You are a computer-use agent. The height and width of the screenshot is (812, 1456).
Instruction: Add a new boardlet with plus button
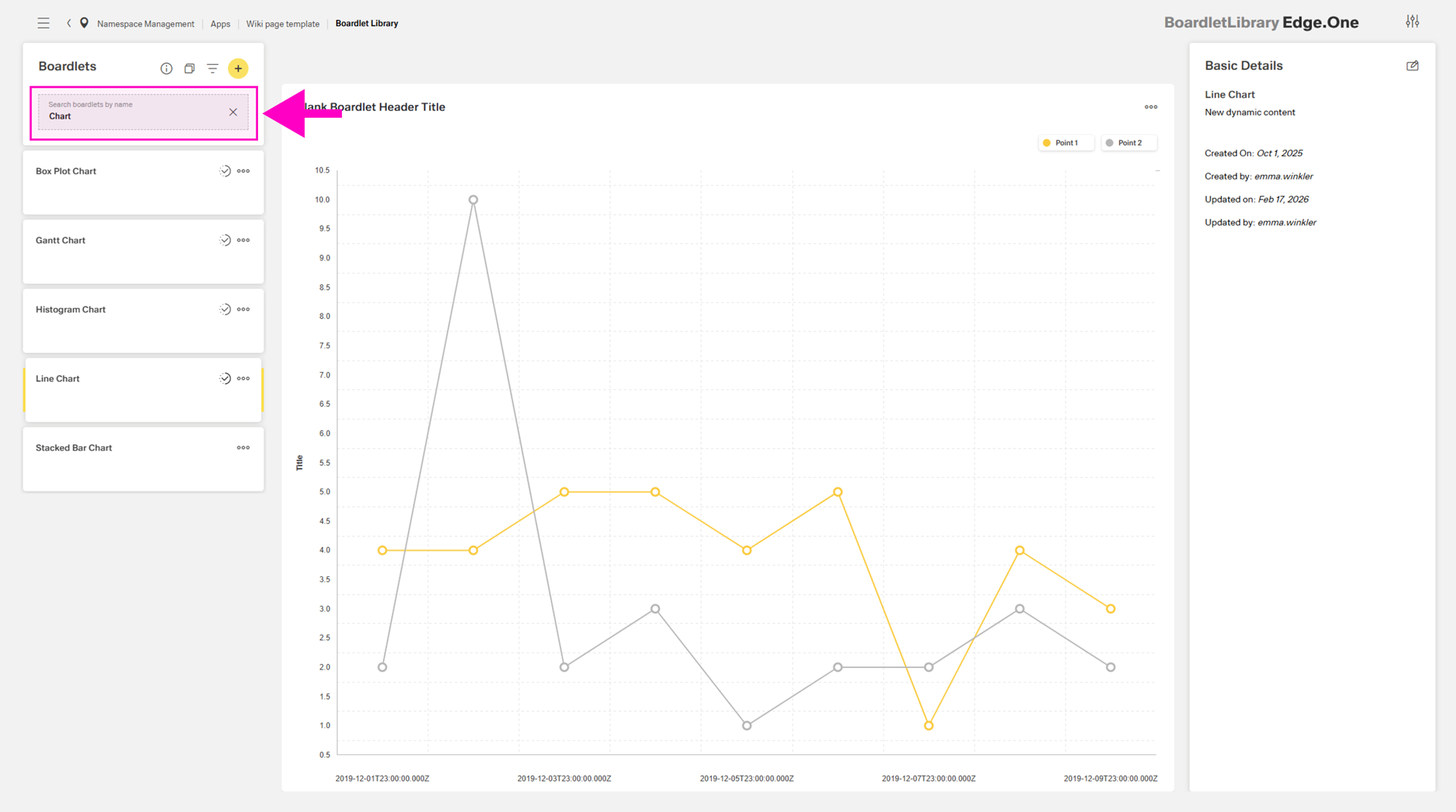point(238,69)
